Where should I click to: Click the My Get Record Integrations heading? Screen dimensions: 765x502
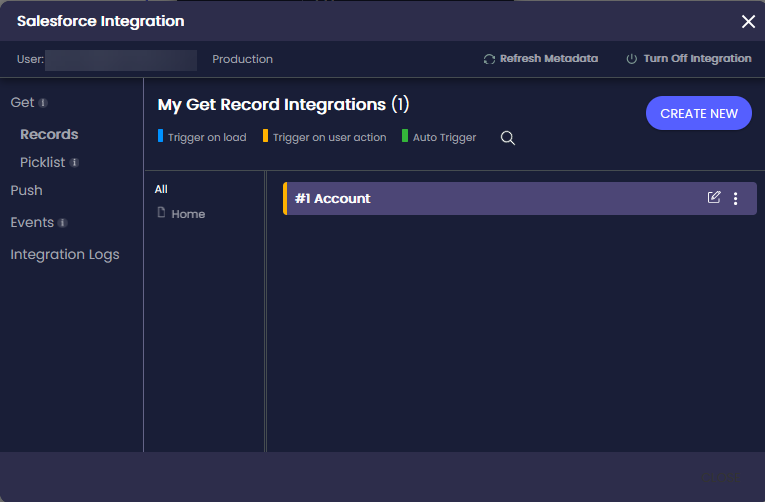point(283,104)
